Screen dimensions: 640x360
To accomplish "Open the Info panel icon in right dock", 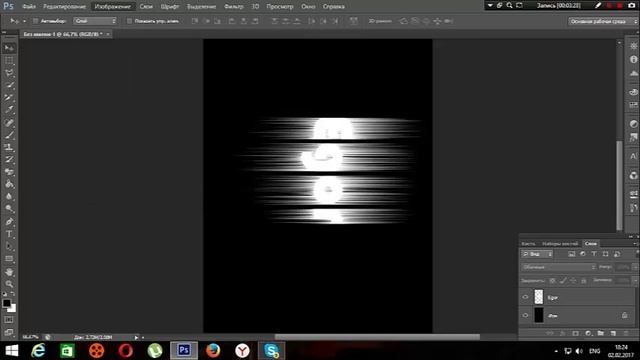I will pos(633,60).
